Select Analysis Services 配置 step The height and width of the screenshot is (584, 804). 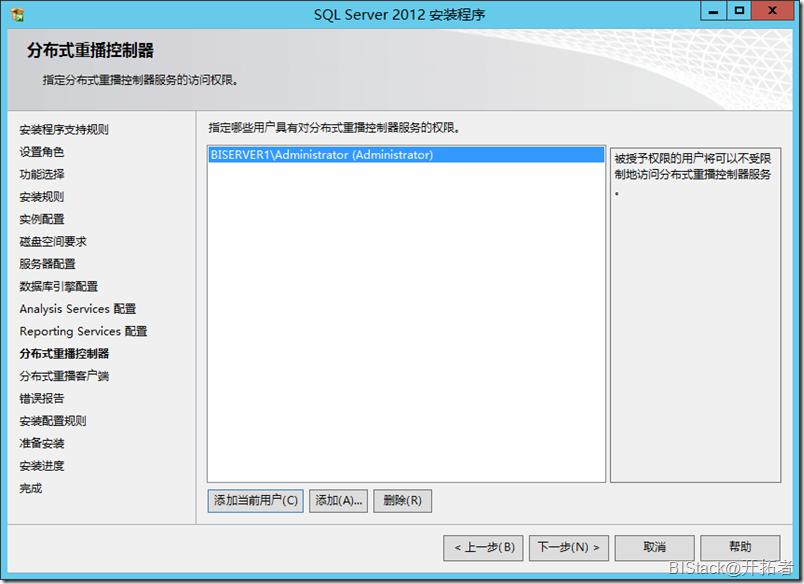78,309
